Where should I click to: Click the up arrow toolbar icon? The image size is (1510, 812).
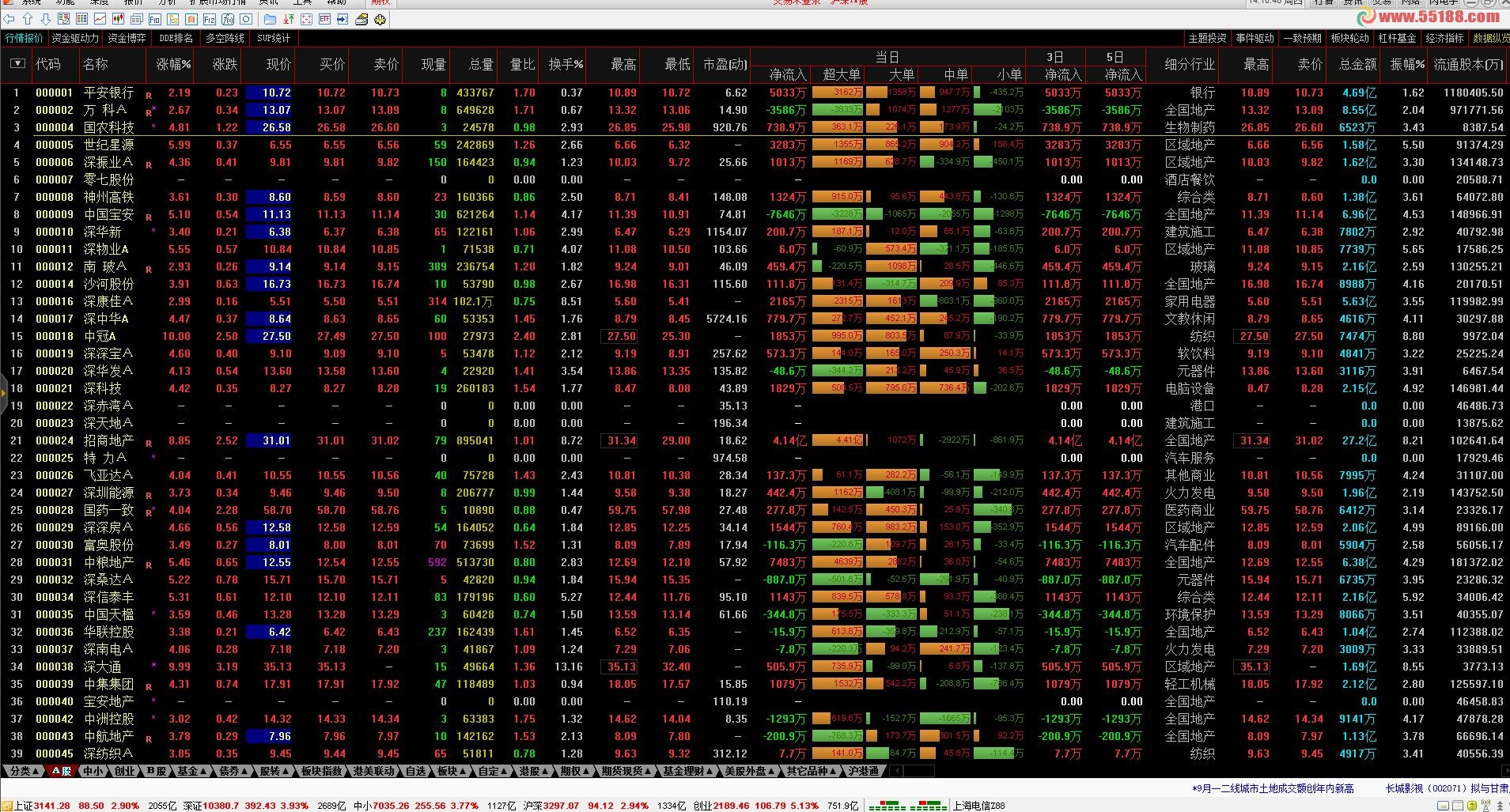click(x=28, y=19)
